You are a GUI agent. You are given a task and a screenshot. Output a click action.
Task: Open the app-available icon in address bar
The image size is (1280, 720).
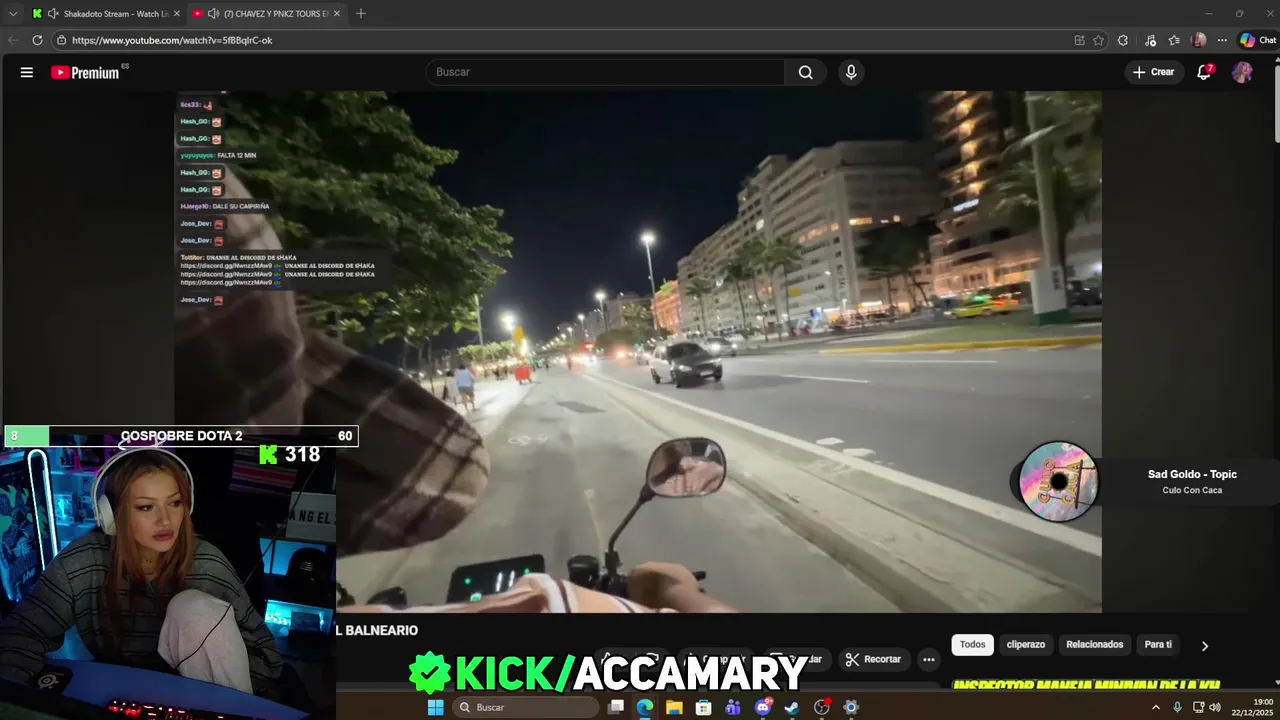point(1079,40)
